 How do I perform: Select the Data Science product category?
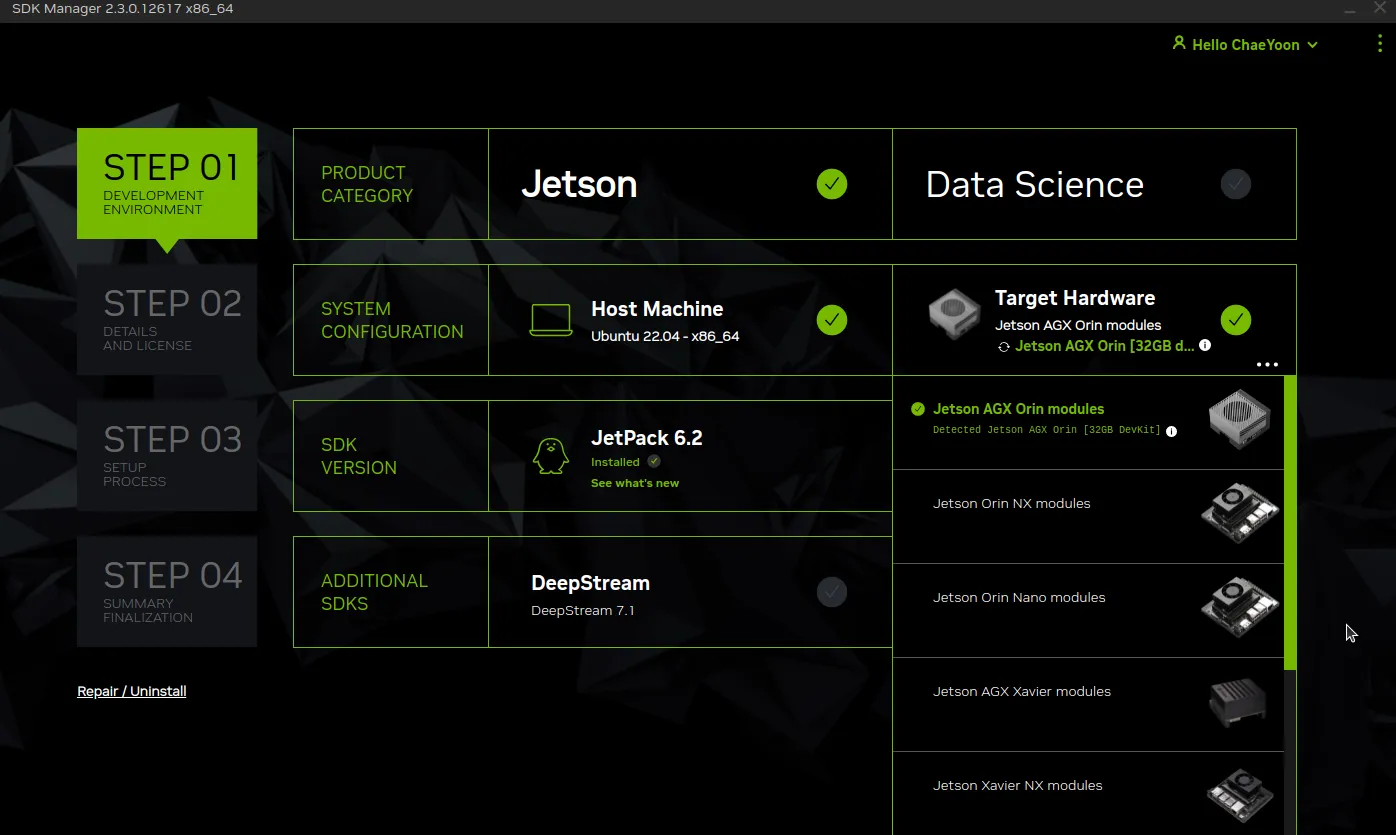click(1094, 184)
